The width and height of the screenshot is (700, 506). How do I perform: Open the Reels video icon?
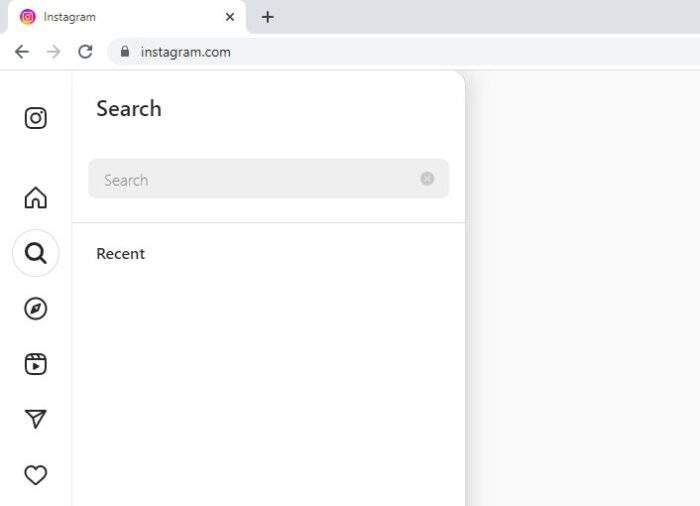pyautogui.click(x=36, y=364)
